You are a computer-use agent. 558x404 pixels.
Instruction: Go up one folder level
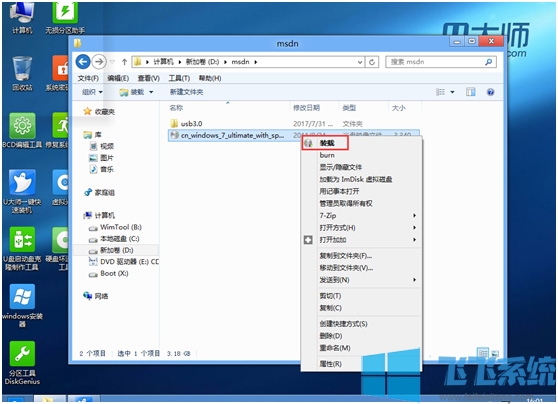click(124, 62)
